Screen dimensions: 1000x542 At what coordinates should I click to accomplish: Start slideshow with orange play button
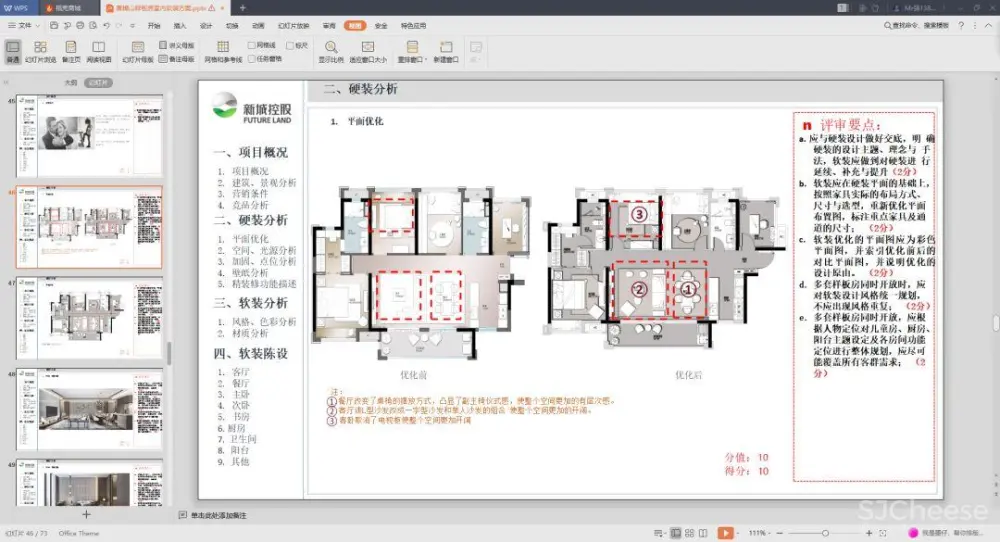coord(725,533)
